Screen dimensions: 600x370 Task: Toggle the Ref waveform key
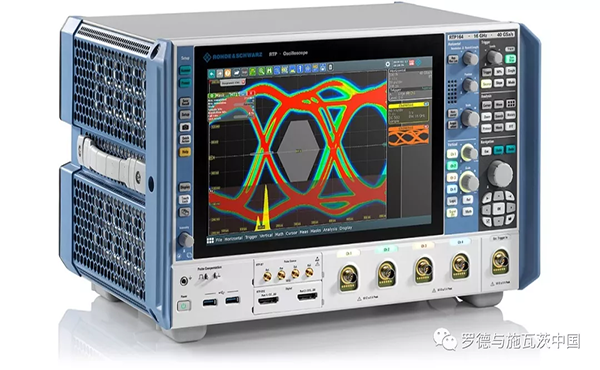(468, 200)
